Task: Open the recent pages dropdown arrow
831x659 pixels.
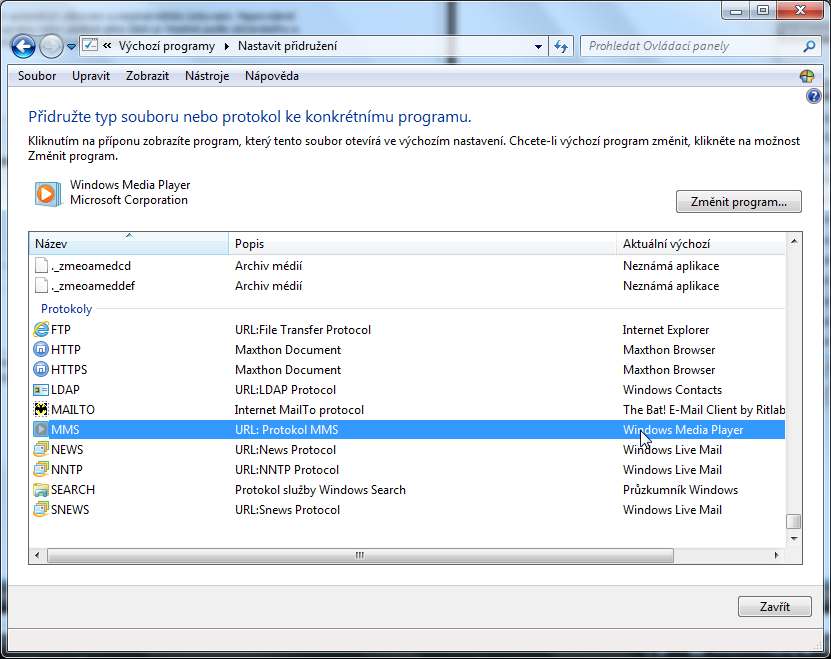Action: pyautogui.click(x=71, y=47)
